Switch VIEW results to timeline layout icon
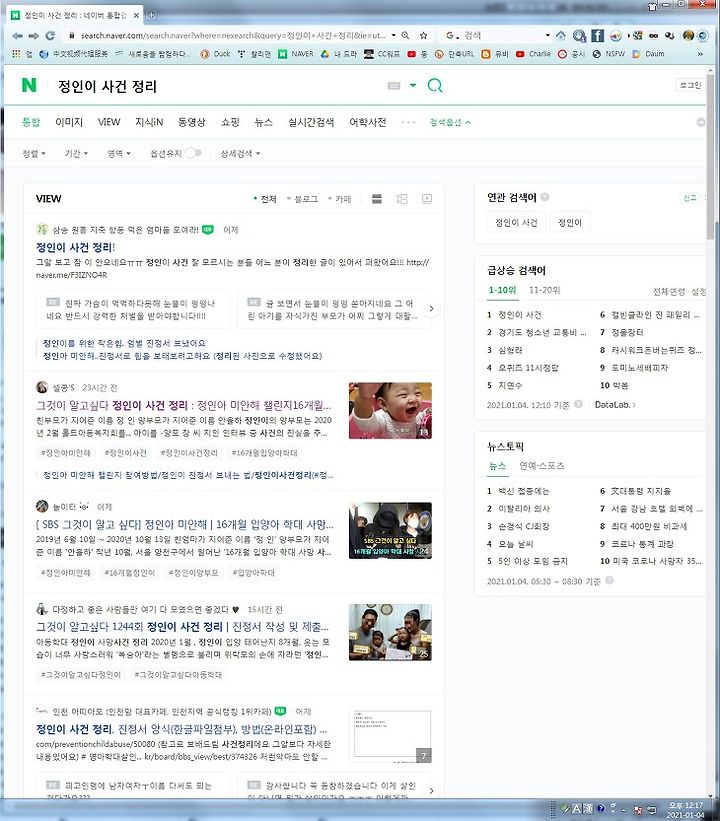Screen dimensions: 720x821 pyautogui.click(x=402, y=198)
